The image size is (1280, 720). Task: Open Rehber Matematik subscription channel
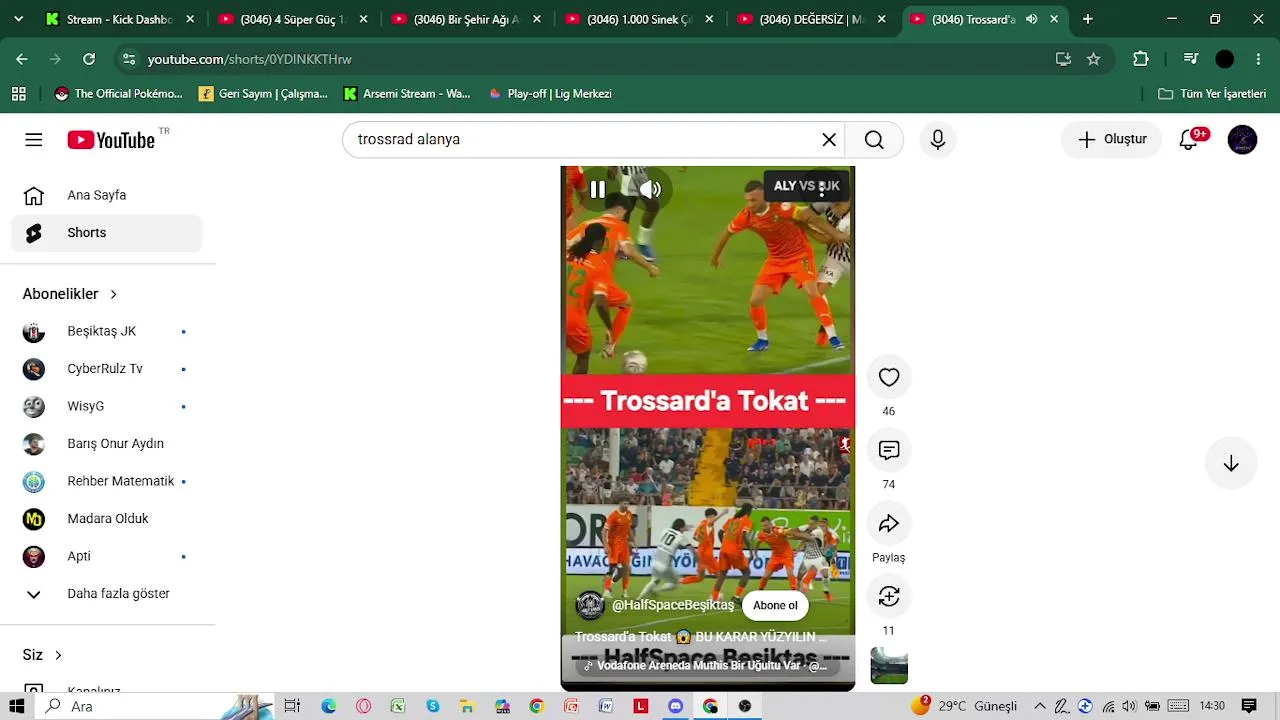[x=107, y=482]
